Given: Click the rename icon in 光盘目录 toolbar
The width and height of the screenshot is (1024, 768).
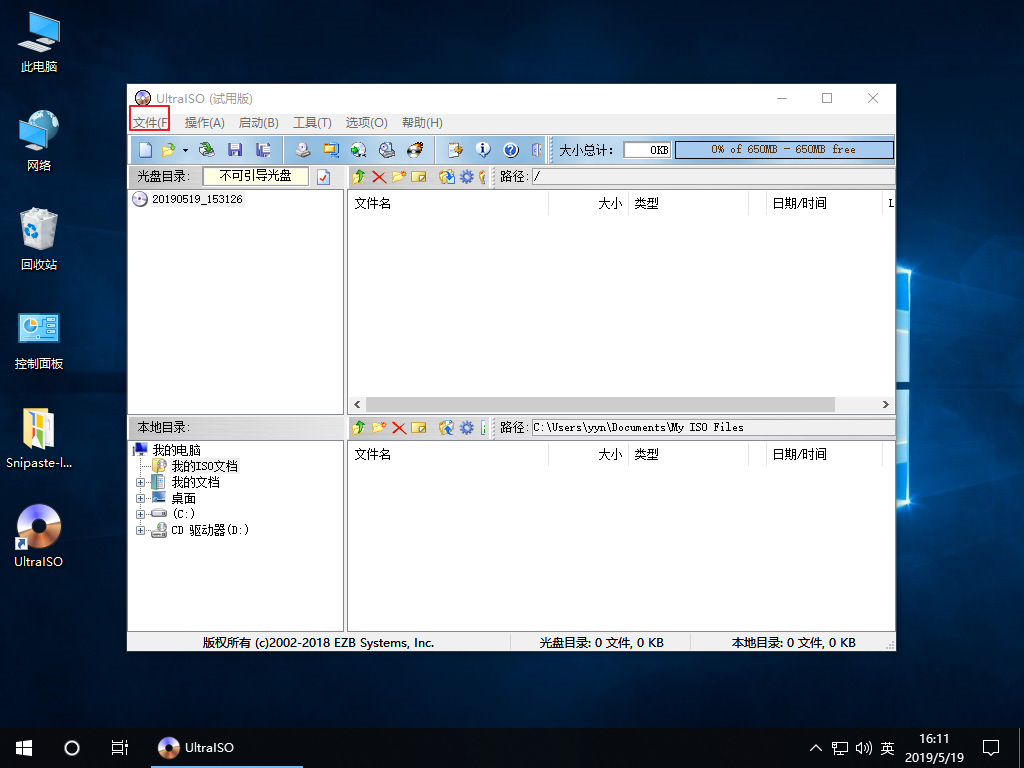Looking at the screenshot, I should tap(419, 176).
